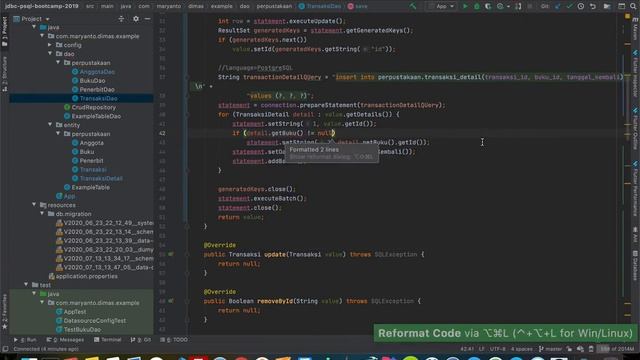Collapse the dao folder in the tree
This screenshot has height=360, width=640.
[50, 53]
